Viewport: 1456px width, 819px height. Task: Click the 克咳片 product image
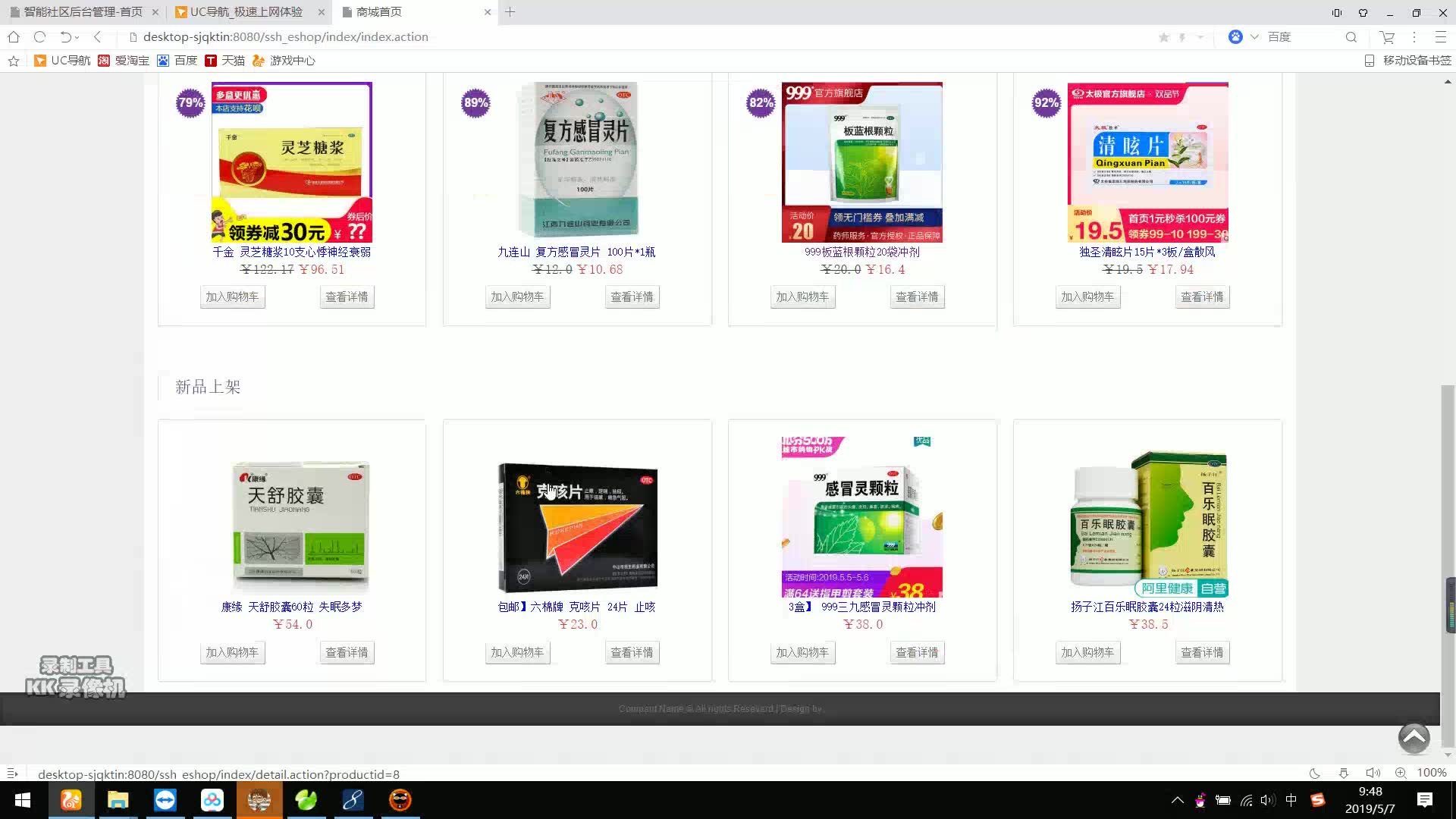[577, 517]
